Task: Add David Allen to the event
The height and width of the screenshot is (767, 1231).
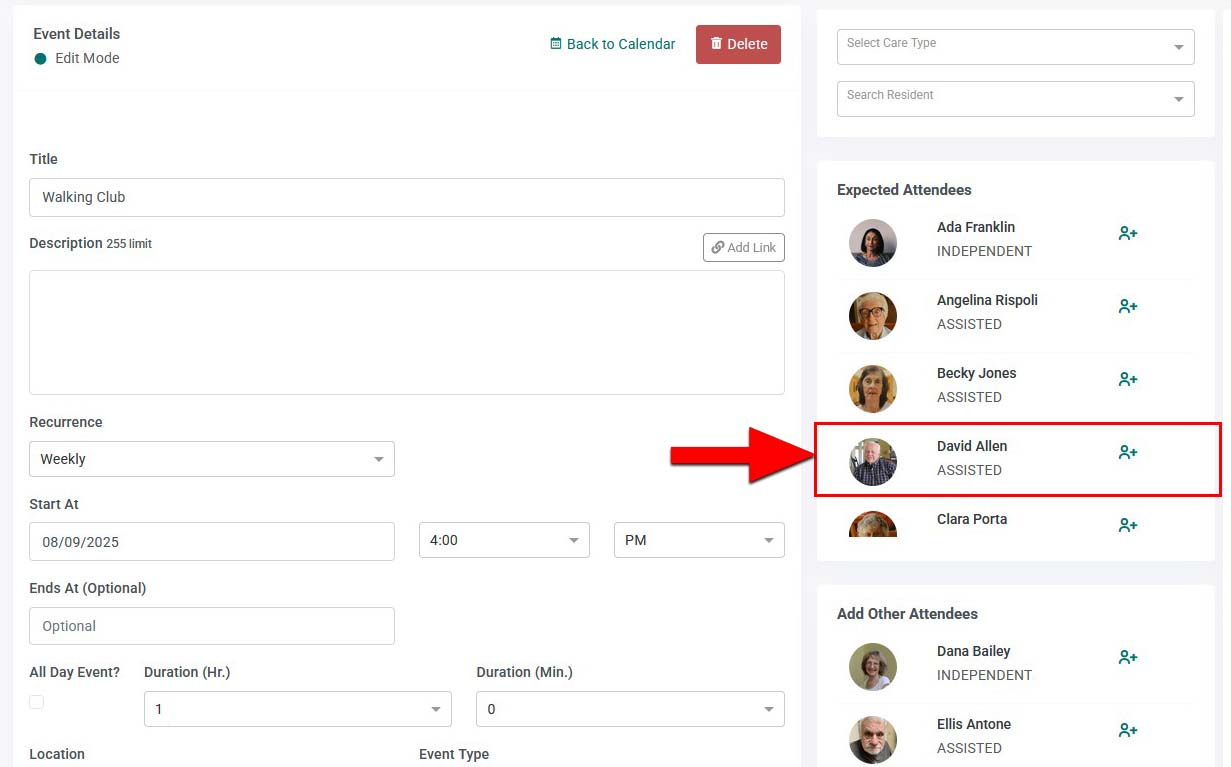Action: (x=1128, y=452)
